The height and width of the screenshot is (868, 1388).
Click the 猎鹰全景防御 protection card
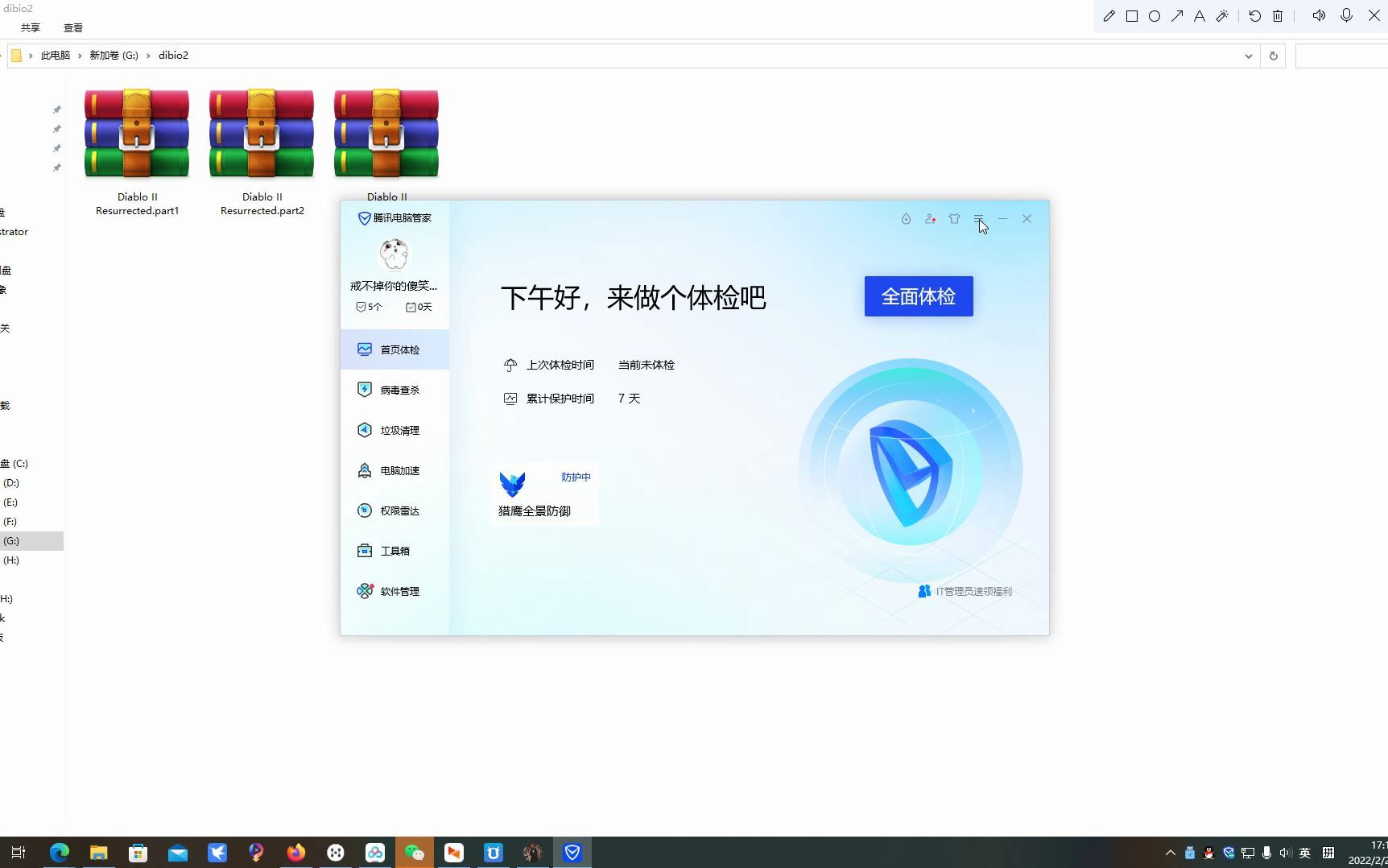(544, 494)
